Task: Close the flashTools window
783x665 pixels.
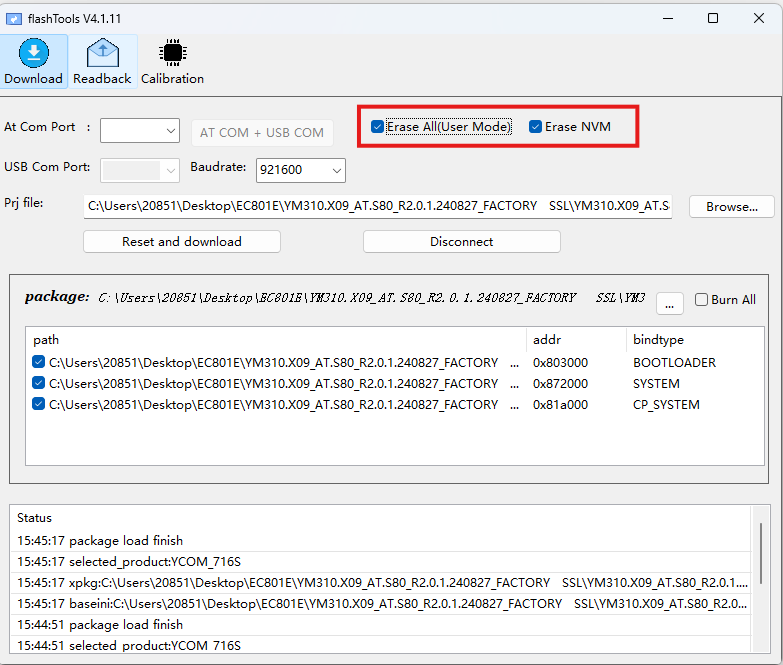Action: click(x=758, y=18)
